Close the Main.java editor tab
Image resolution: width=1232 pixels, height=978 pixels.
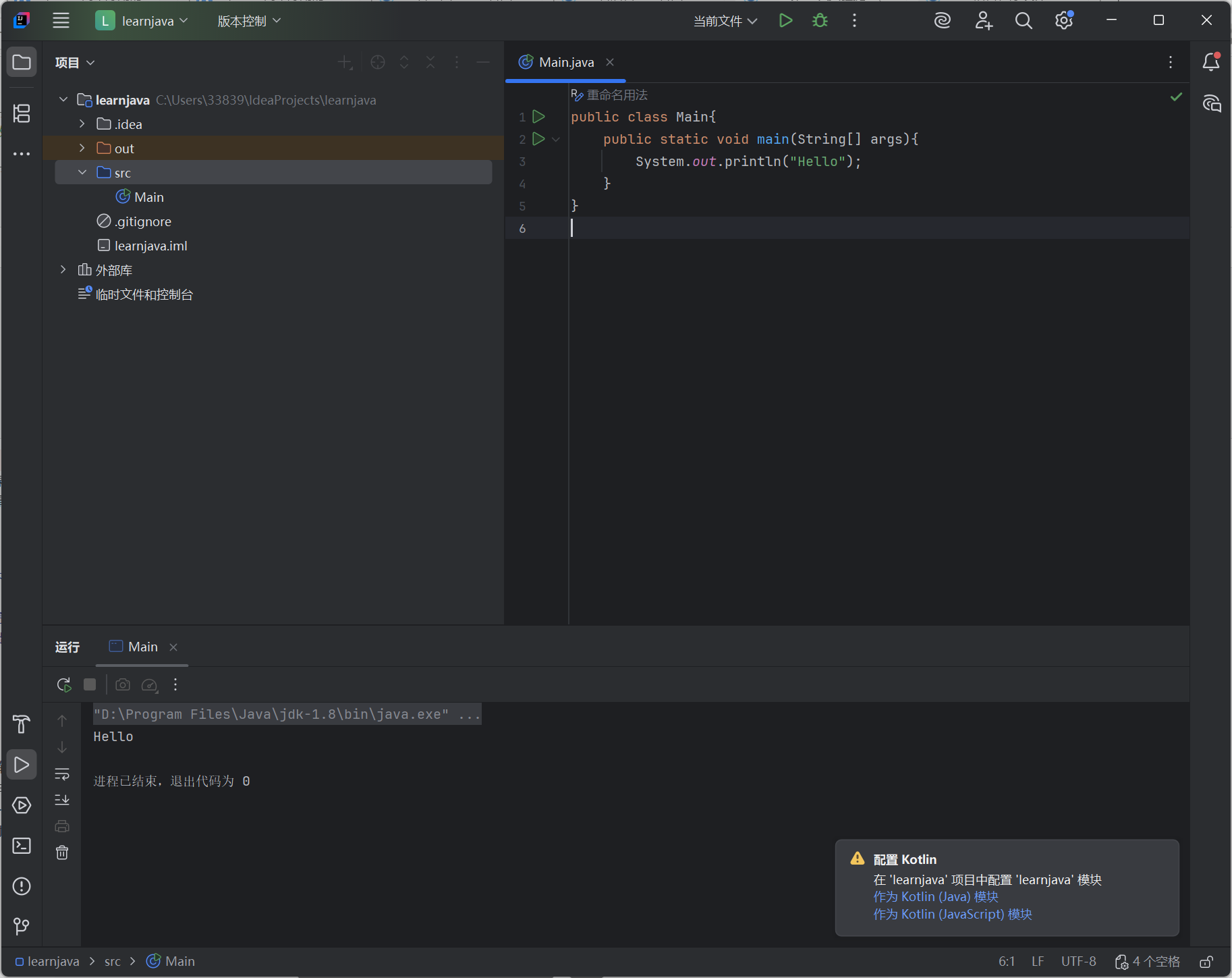(610, 62)
